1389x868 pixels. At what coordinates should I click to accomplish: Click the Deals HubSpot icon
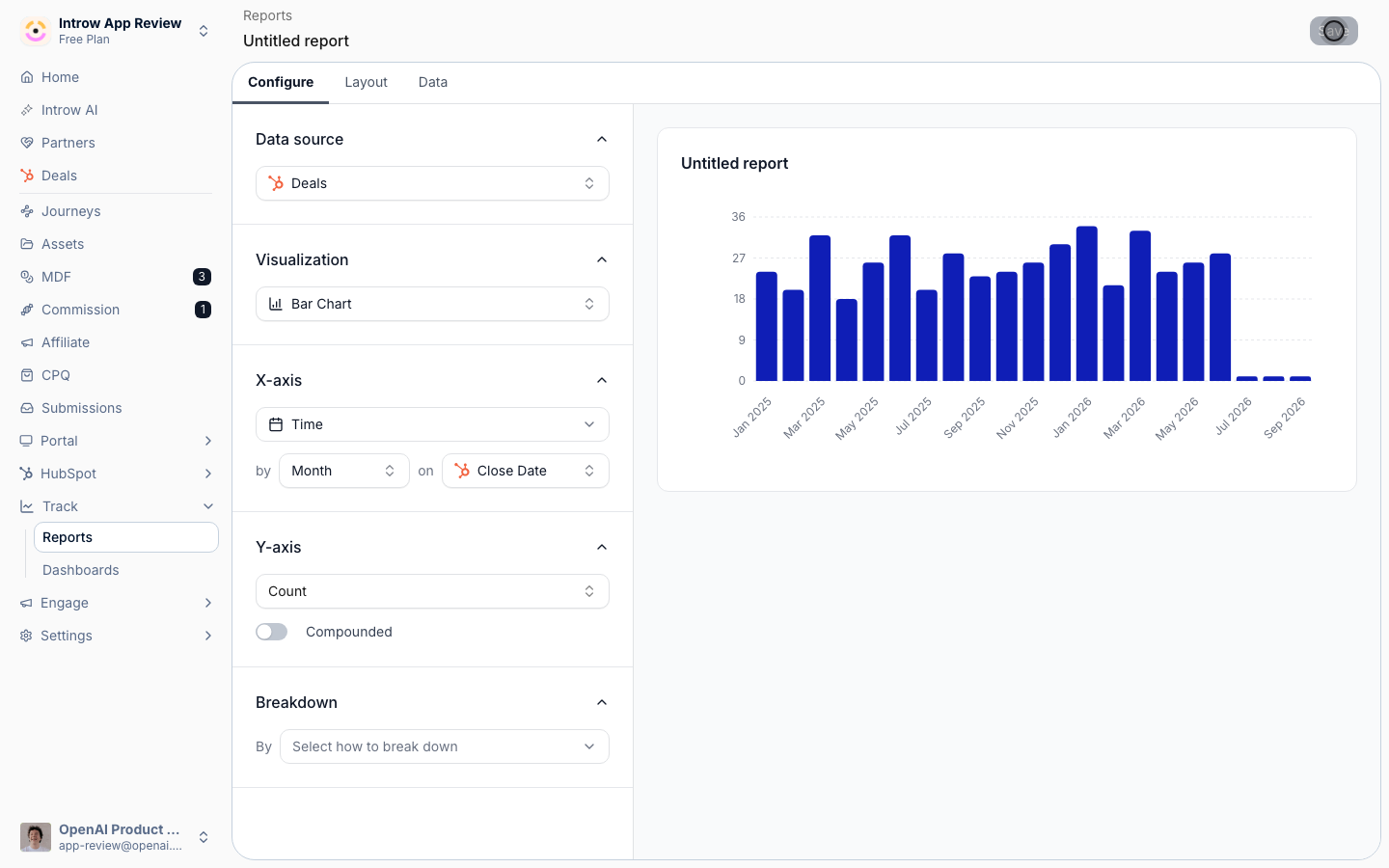27,176
